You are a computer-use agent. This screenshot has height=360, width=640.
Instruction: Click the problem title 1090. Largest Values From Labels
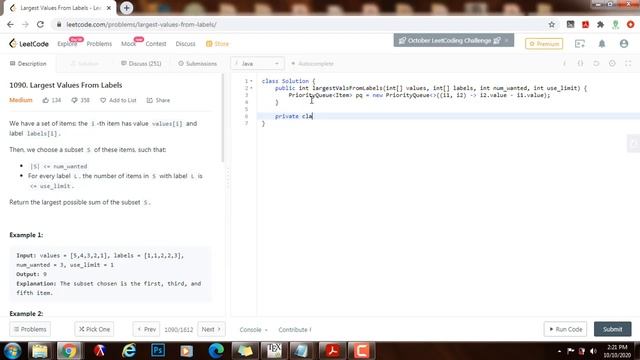click(66, 85)
